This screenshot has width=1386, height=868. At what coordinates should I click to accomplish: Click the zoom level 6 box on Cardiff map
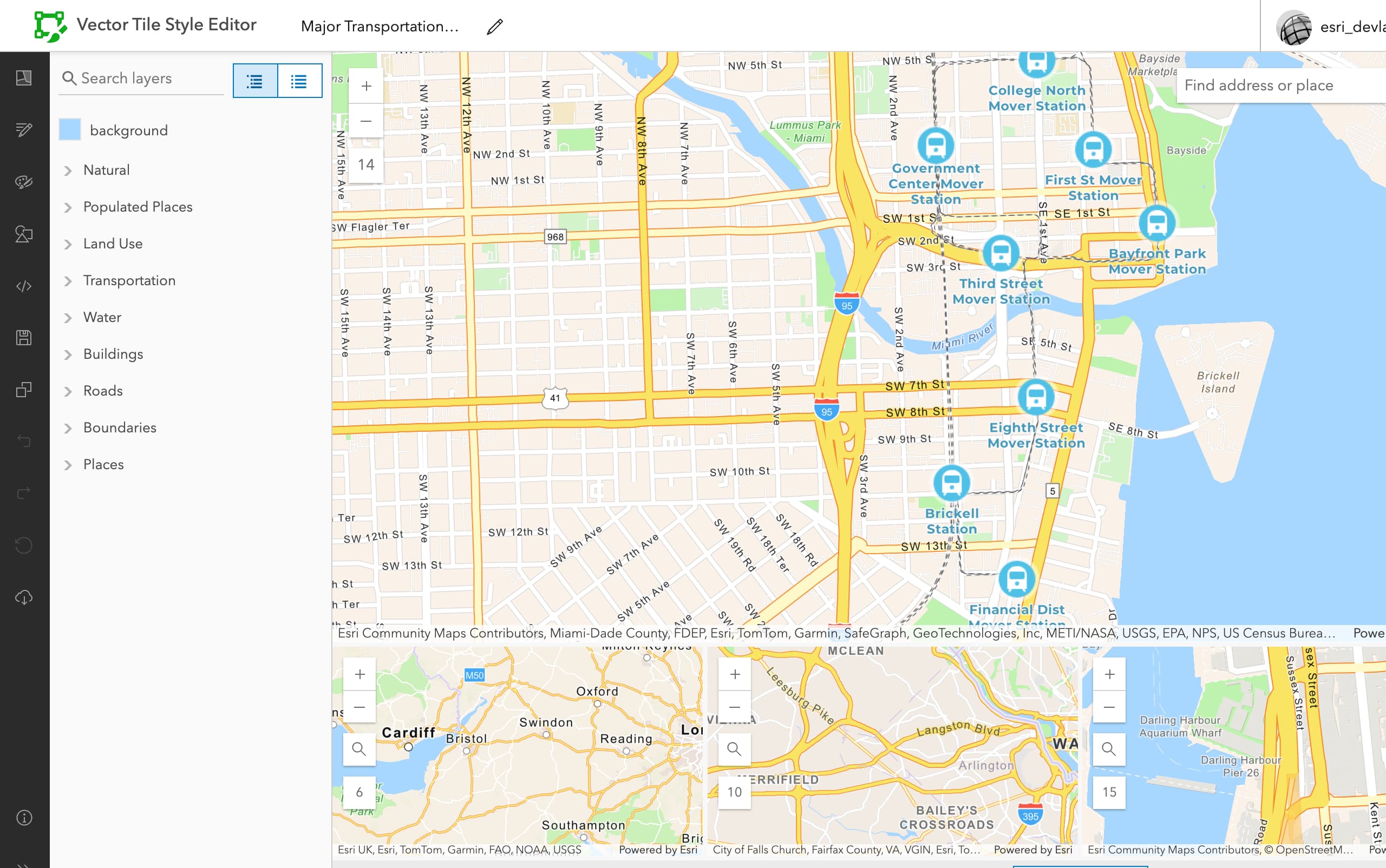point(359,792)
